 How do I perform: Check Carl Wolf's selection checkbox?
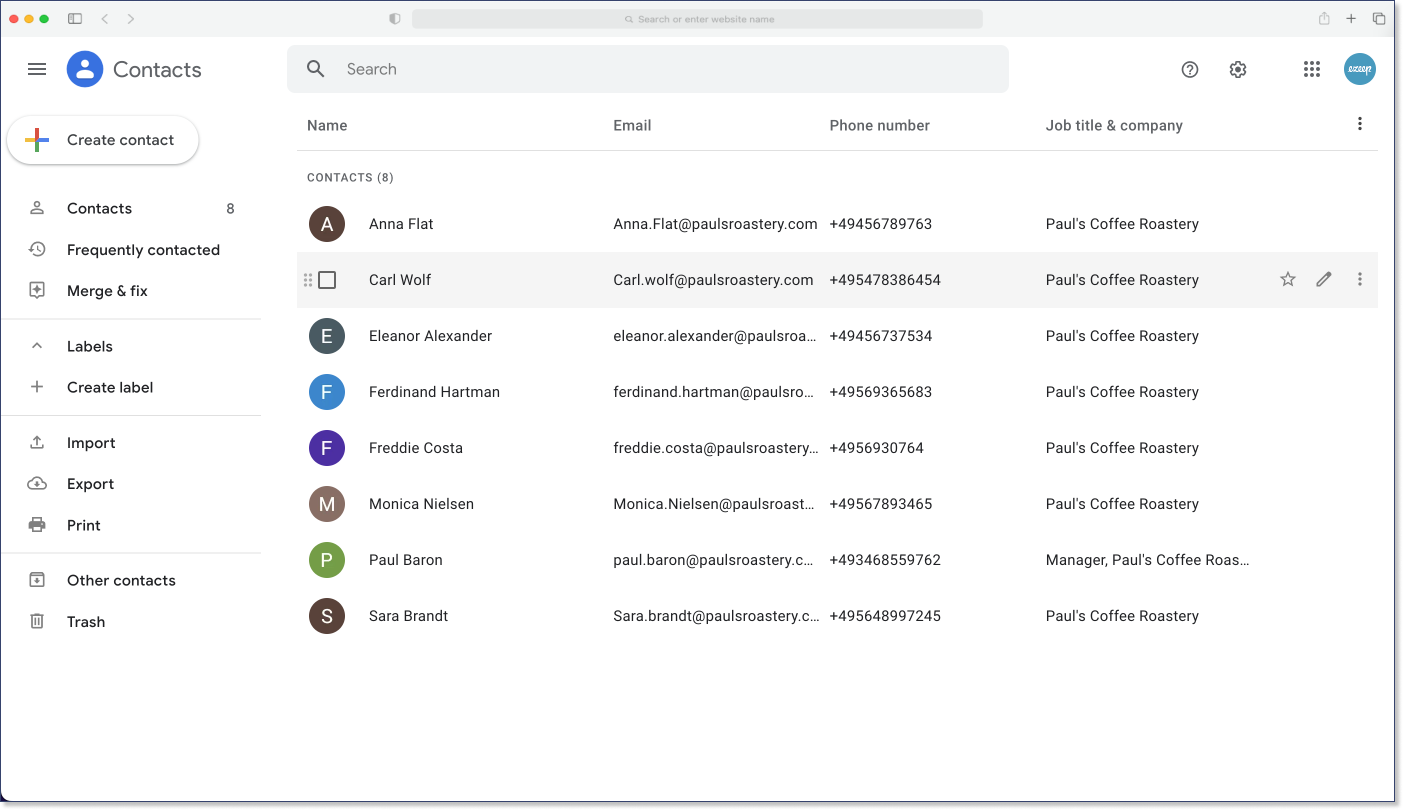point(326,280)
